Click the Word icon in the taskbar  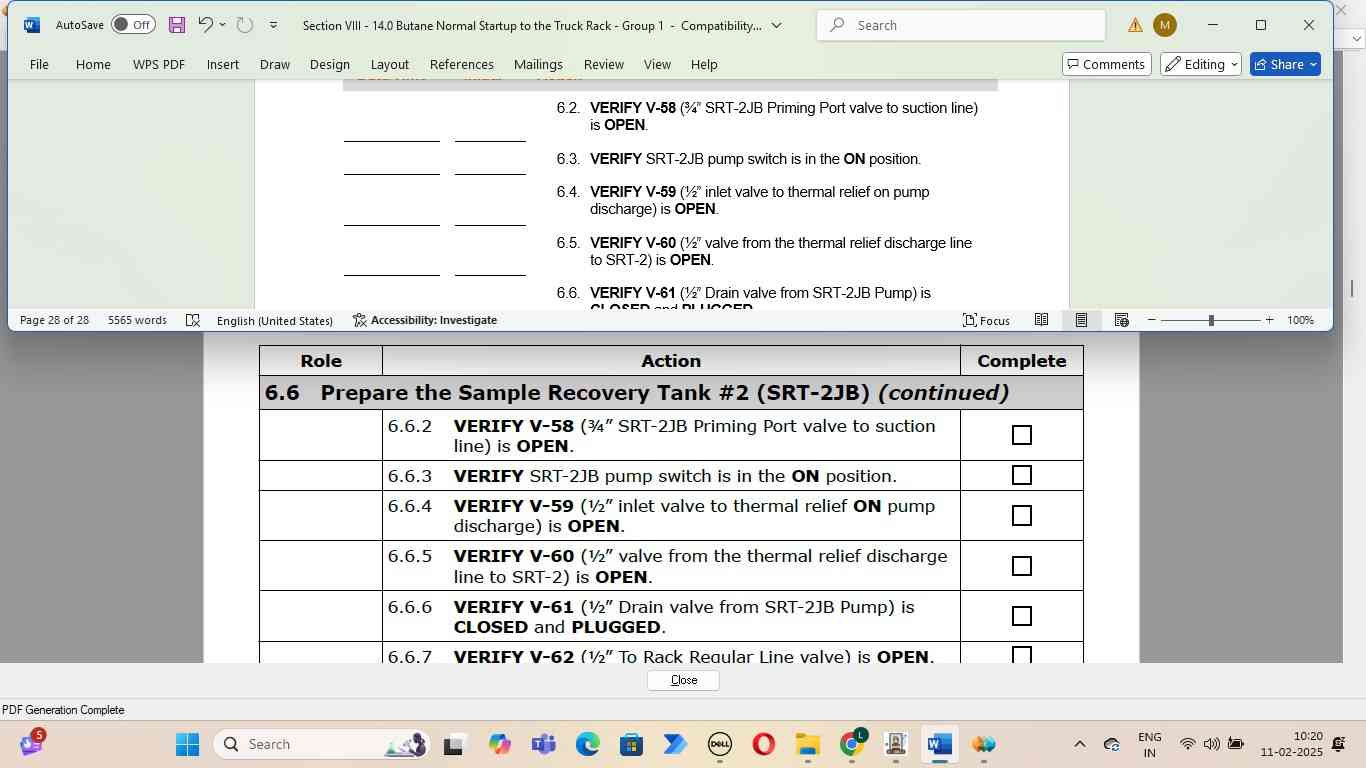click(939, 744)
